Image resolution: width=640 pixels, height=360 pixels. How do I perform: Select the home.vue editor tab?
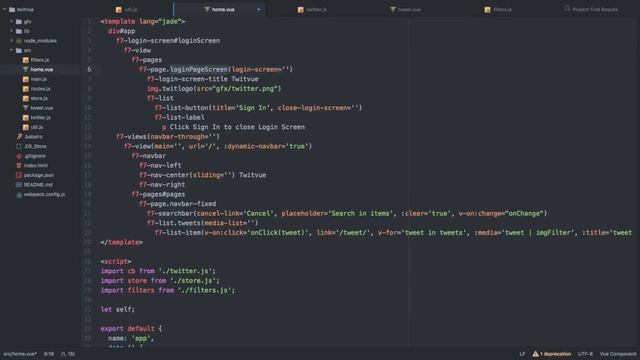[220, 9]
